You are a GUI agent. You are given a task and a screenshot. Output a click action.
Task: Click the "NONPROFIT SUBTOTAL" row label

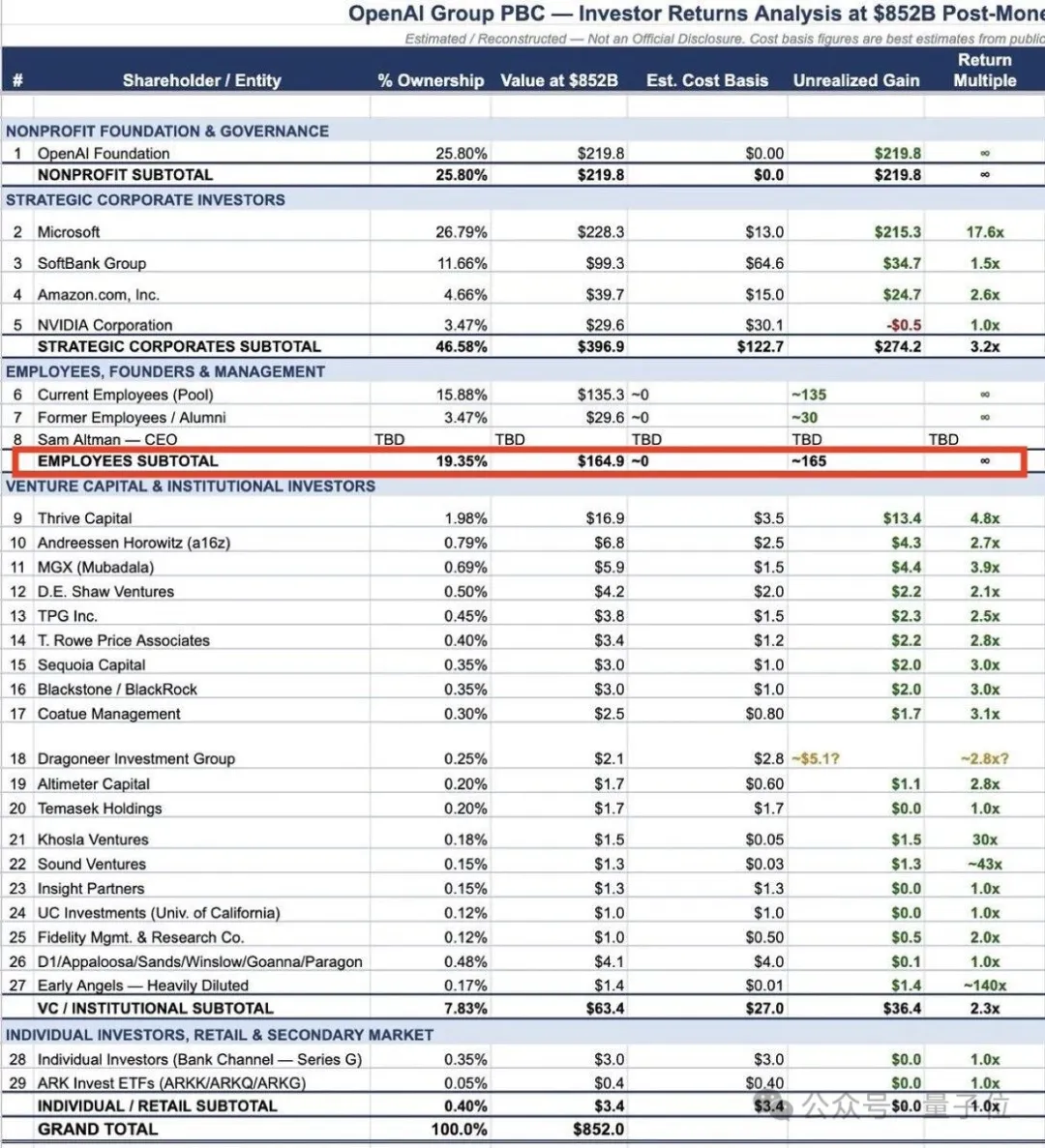(125, 175)
